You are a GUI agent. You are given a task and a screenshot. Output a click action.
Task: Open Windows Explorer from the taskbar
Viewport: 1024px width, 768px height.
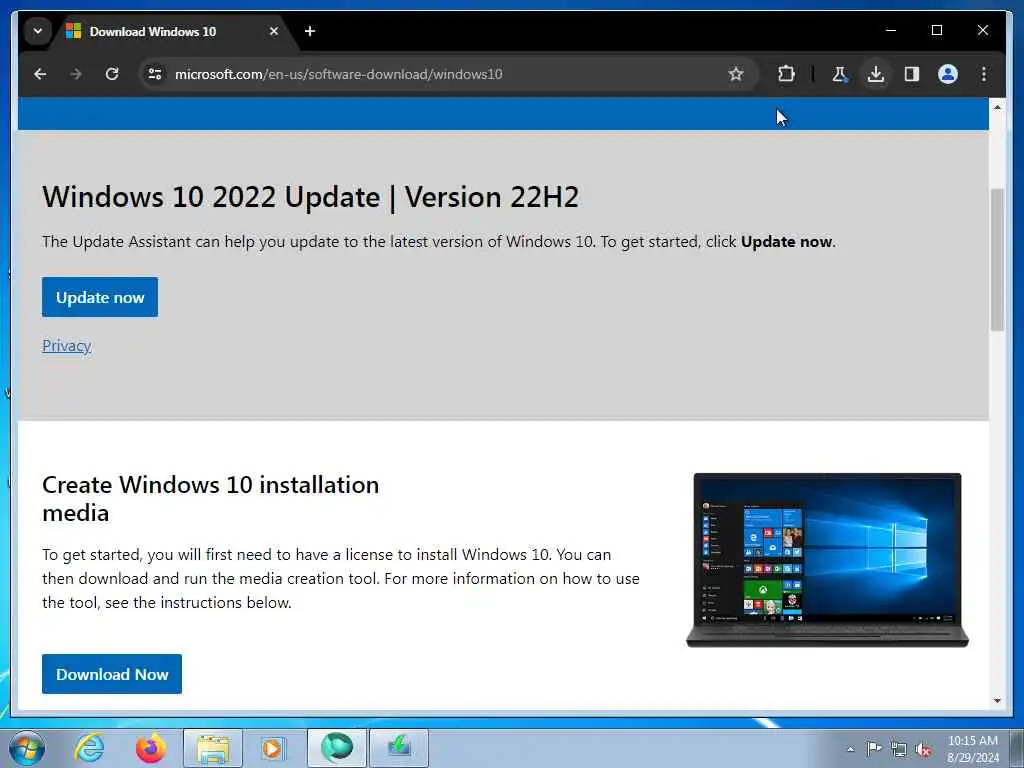(x=213, y=748)
